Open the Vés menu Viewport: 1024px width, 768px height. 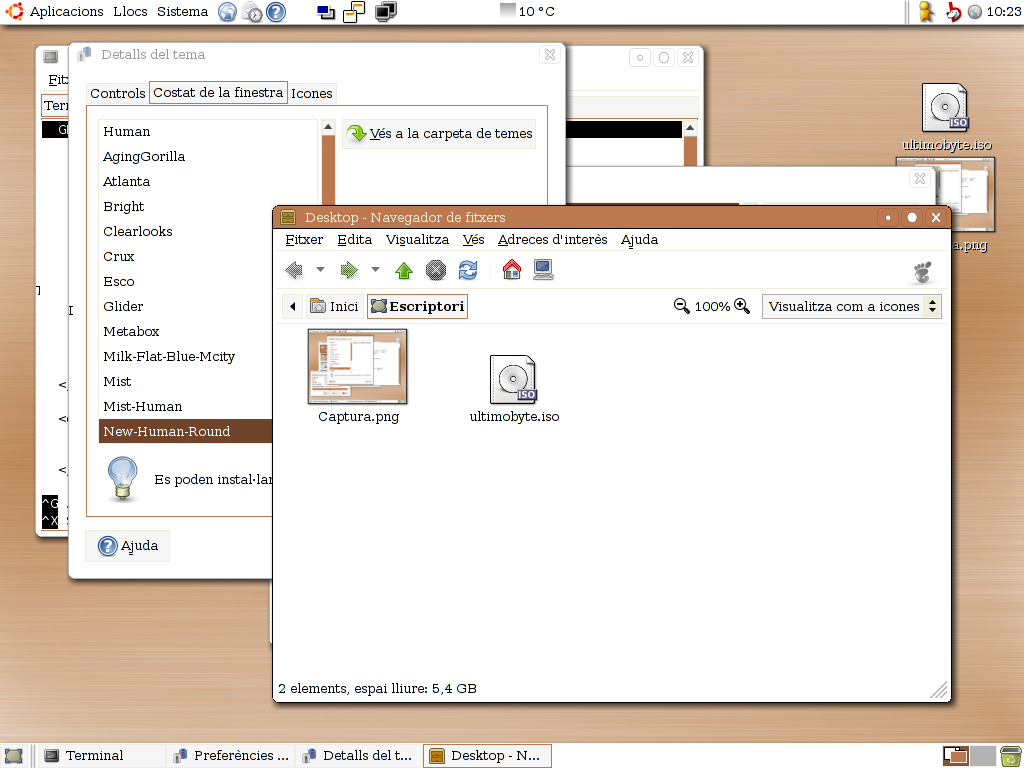473,240
